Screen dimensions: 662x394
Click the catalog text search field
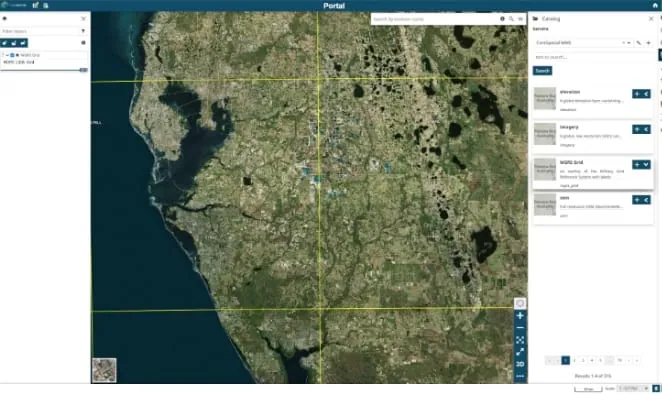(x=593, y=57)
